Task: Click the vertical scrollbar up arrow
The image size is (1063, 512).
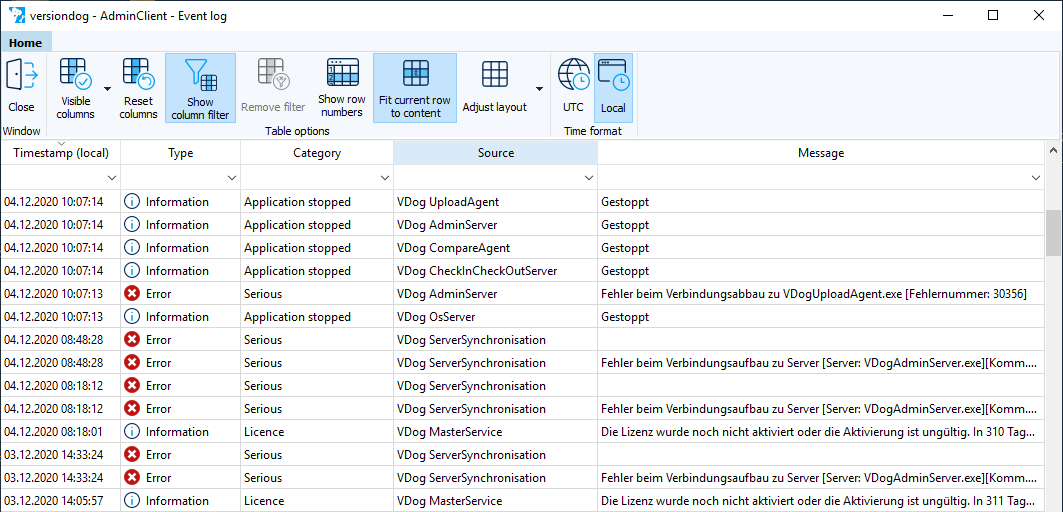Action: [1054, 150]
